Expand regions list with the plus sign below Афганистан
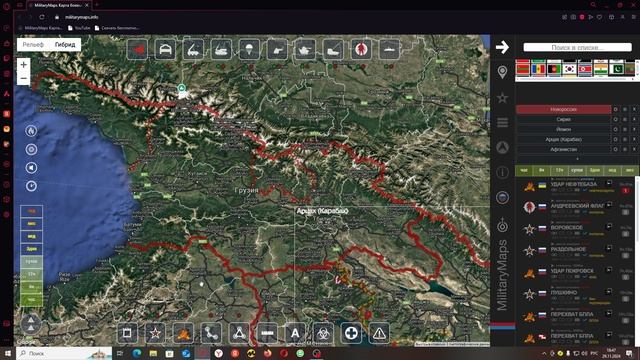Viewport: 640px width, 360px height. click(577, 159)
